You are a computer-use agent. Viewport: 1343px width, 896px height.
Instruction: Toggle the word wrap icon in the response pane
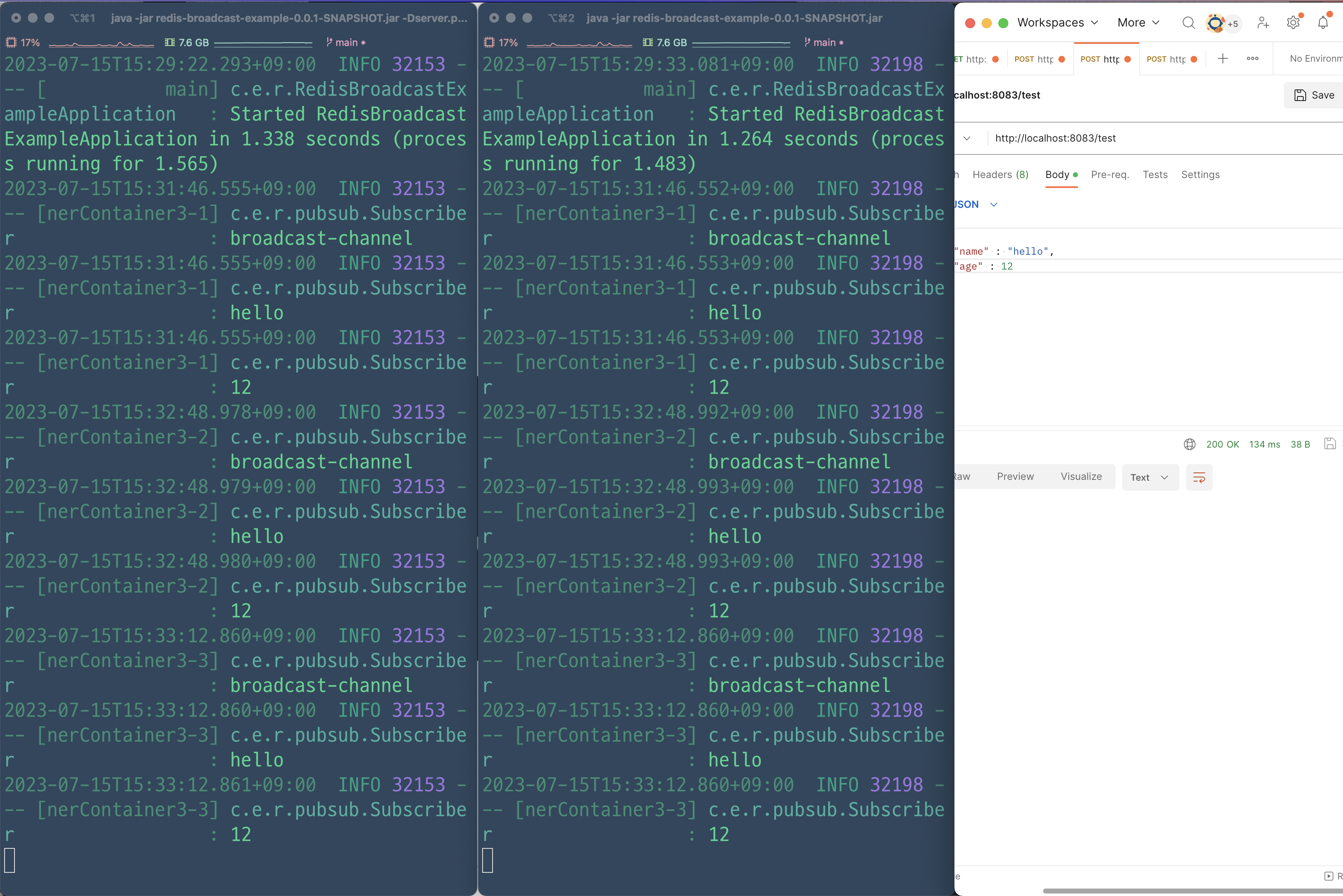[x=1199, y=477]
